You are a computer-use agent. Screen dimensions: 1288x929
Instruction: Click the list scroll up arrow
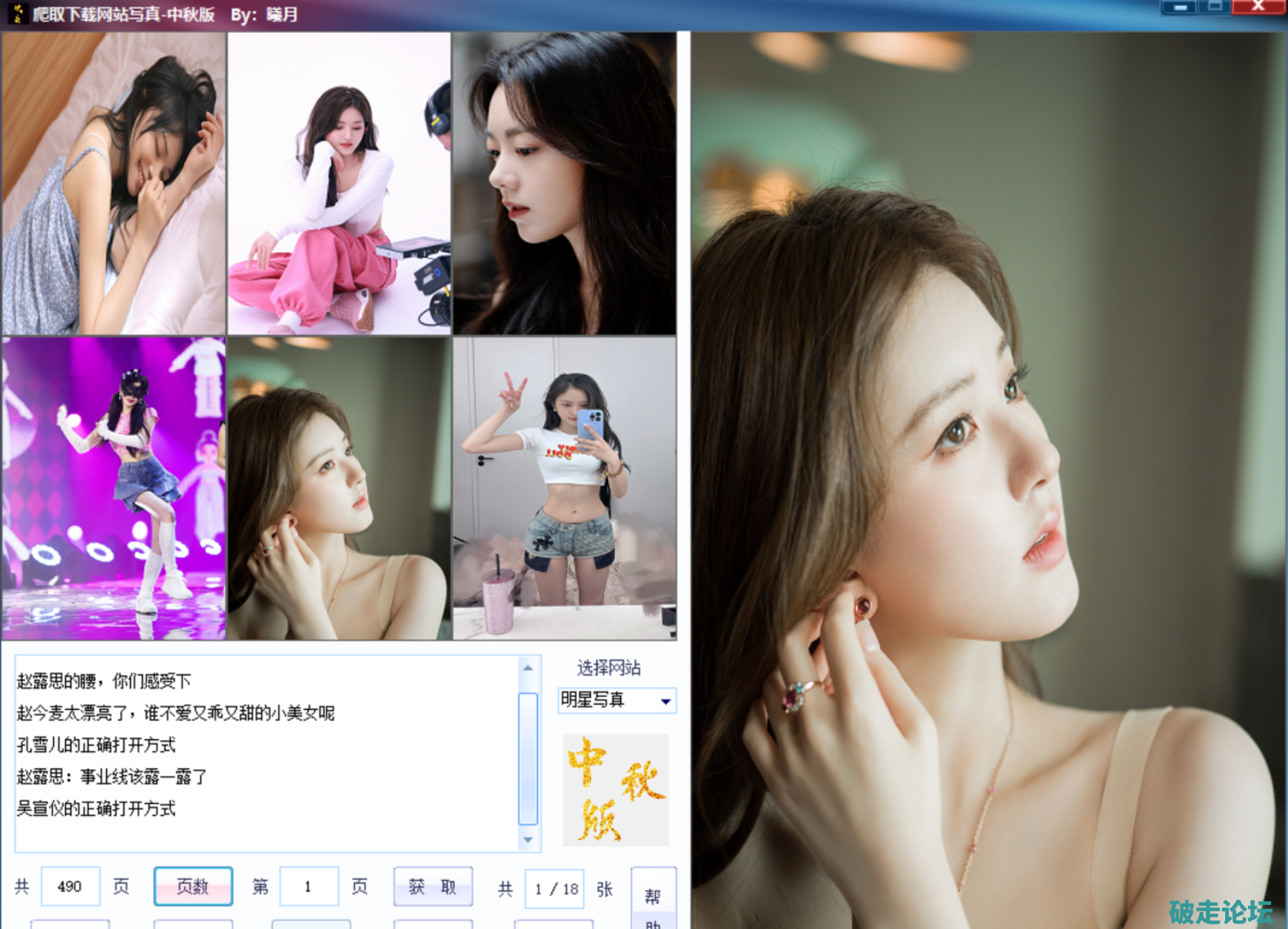pyautogui.click(x=528, y=668)
